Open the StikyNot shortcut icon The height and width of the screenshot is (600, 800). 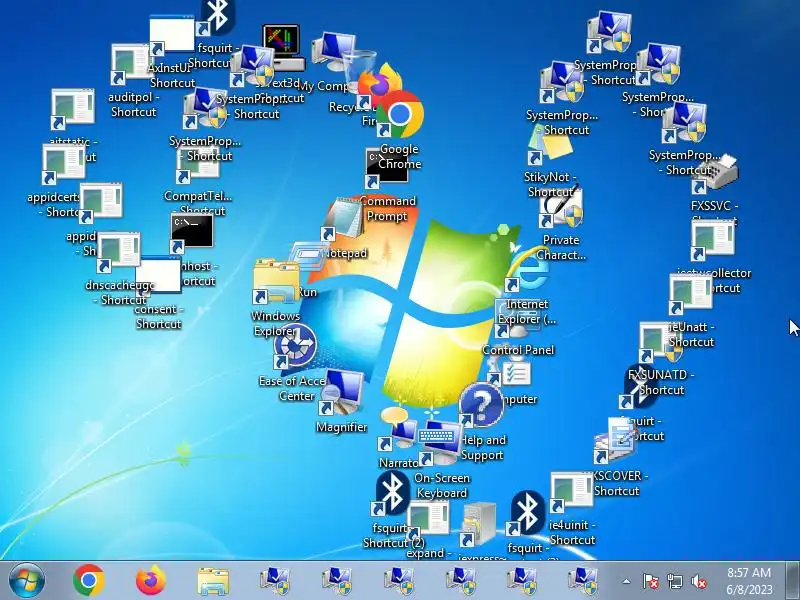(x=550, y=145)
